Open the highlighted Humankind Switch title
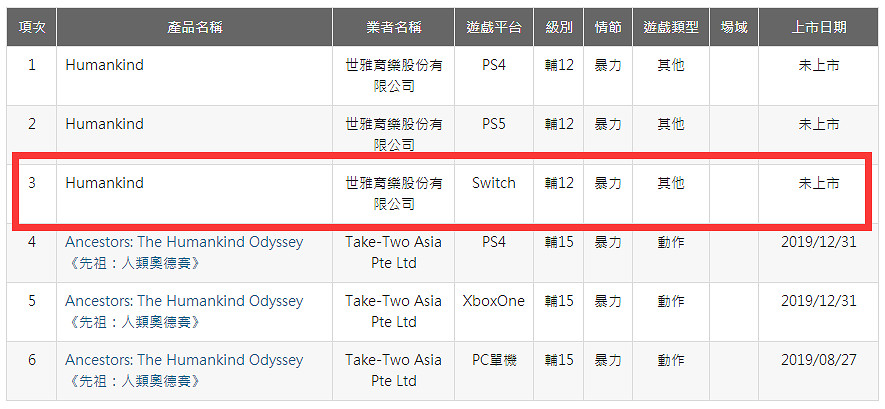The image size is (885, 409). [x=104, y=183]
